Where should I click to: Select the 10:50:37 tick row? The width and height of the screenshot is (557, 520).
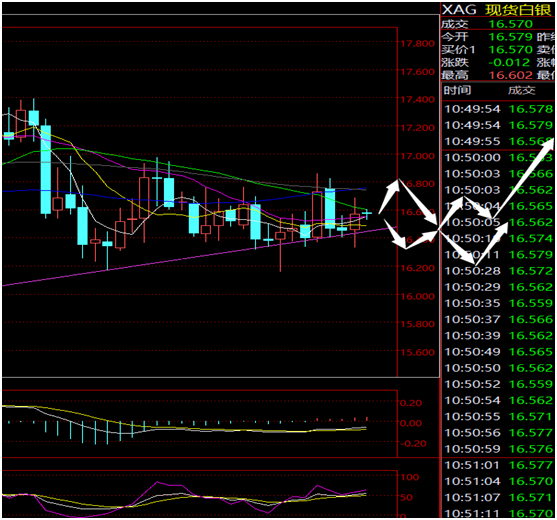(x=499, y=319)
